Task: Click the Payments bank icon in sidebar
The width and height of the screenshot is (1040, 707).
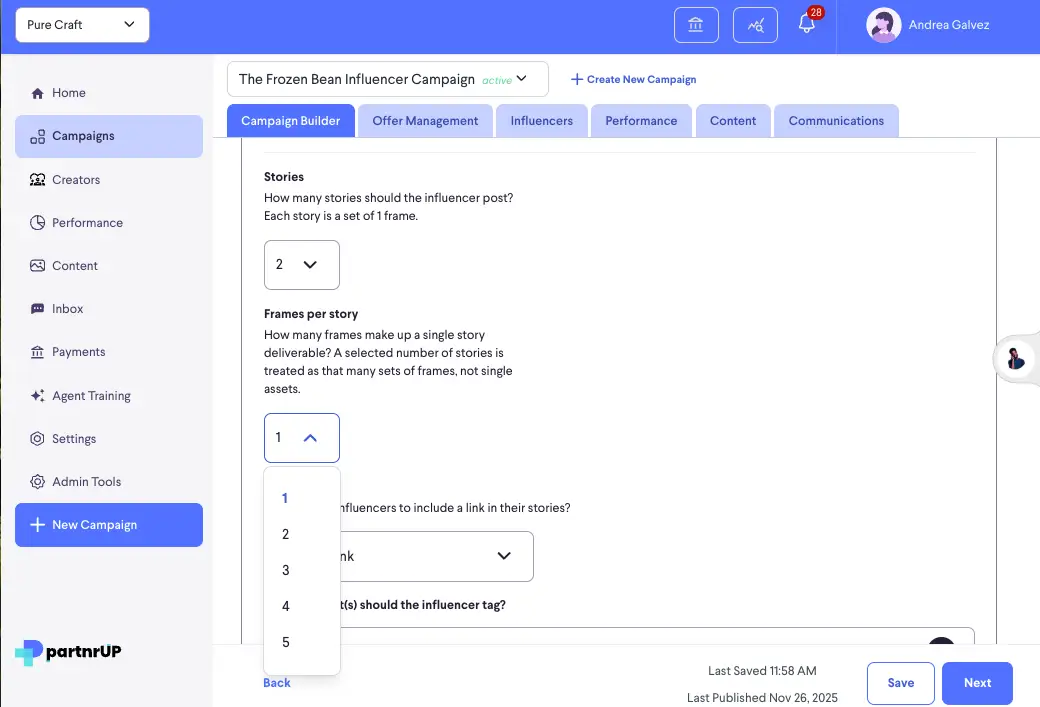Action: tap(37, 352)
